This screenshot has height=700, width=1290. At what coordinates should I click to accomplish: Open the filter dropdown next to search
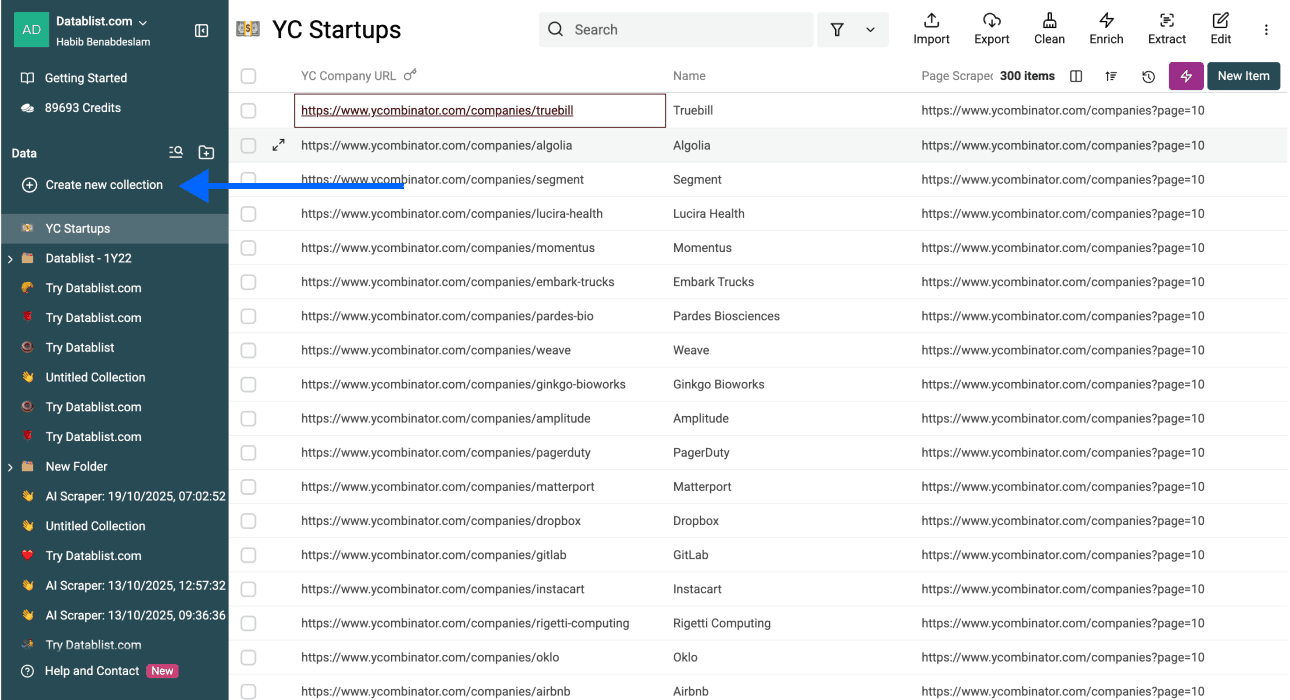click(853, 30)
